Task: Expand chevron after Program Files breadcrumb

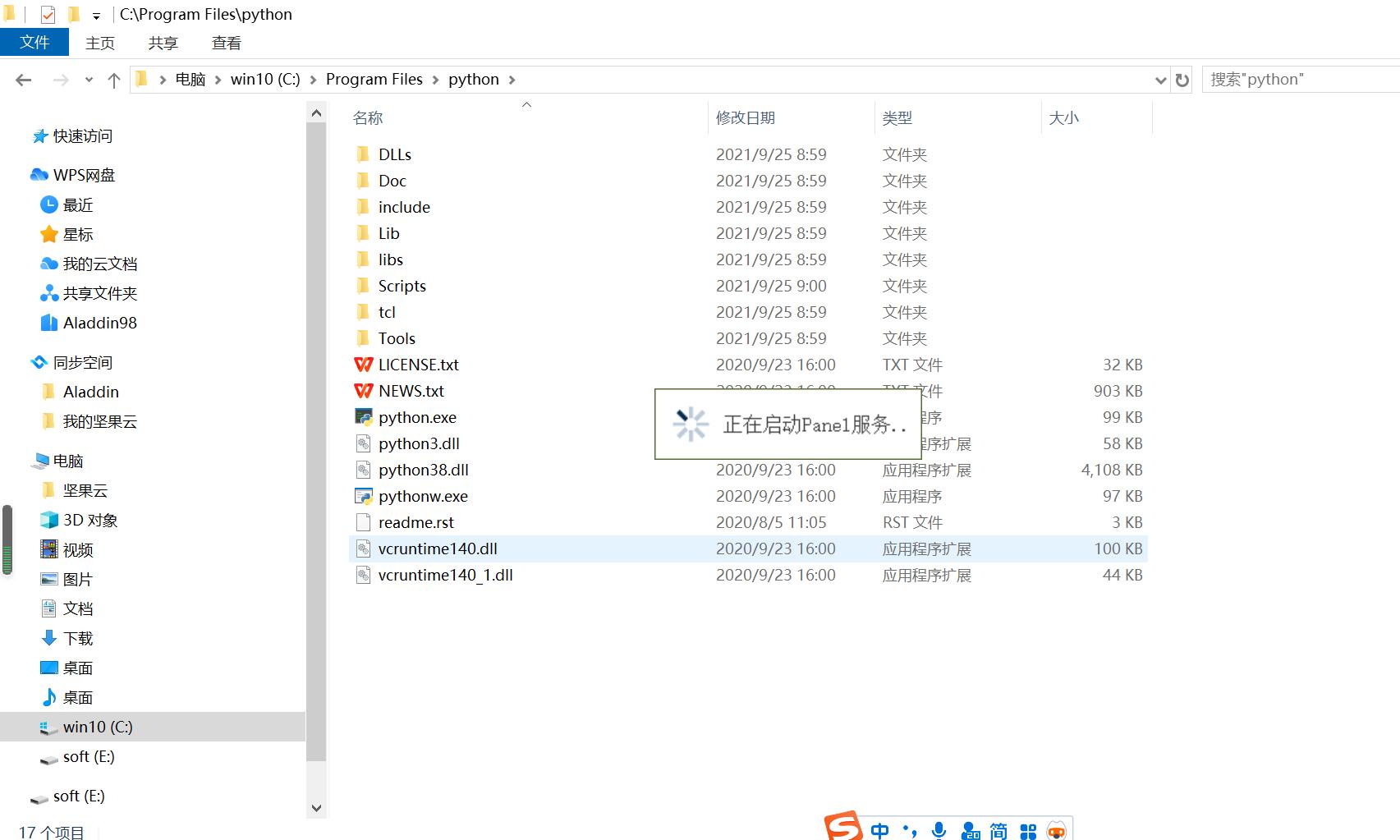Action: point(436,80)
